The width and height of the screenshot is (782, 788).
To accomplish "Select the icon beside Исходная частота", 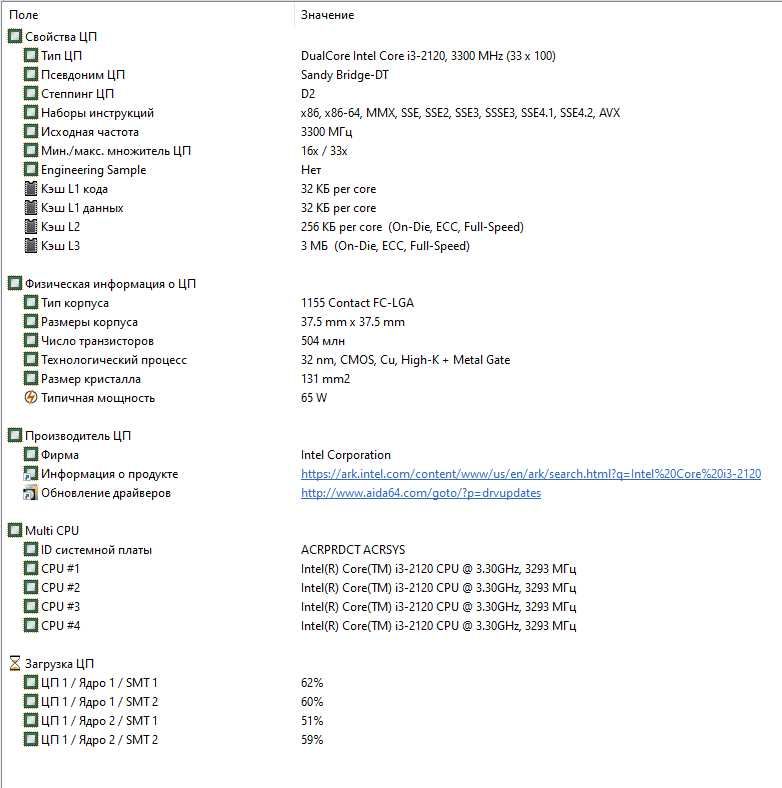I will (31, 132).
